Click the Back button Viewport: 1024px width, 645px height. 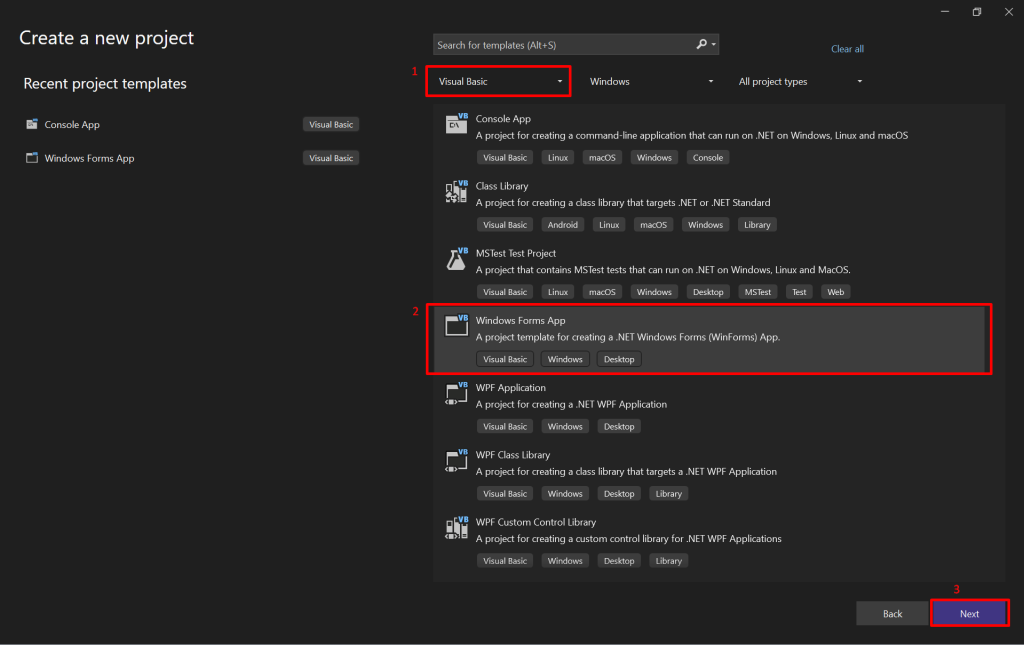click(x=892, y=614)
